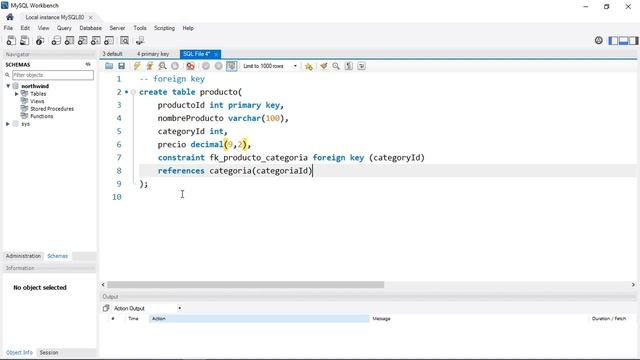Close the SQL File 4 tab

coord(216,54)
